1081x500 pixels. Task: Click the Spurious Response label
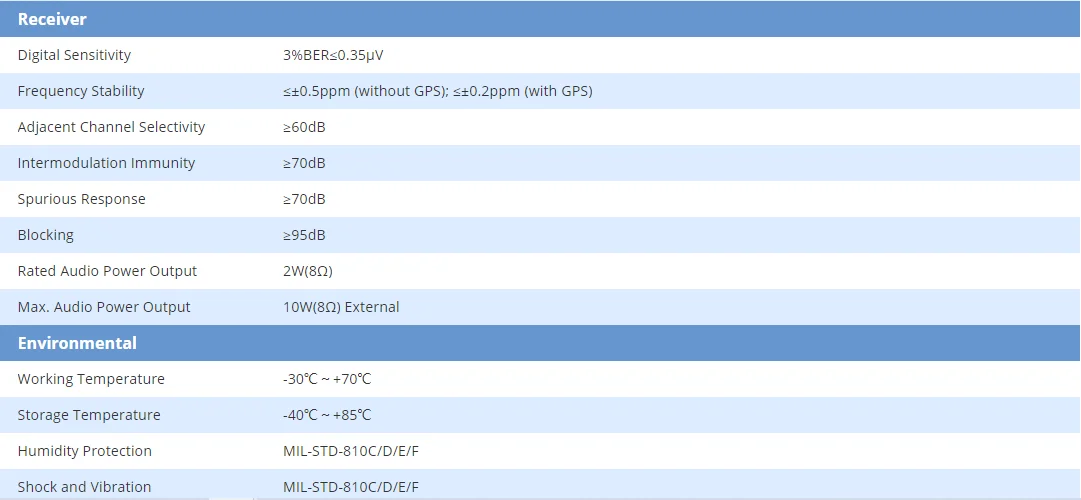[81, 199]
